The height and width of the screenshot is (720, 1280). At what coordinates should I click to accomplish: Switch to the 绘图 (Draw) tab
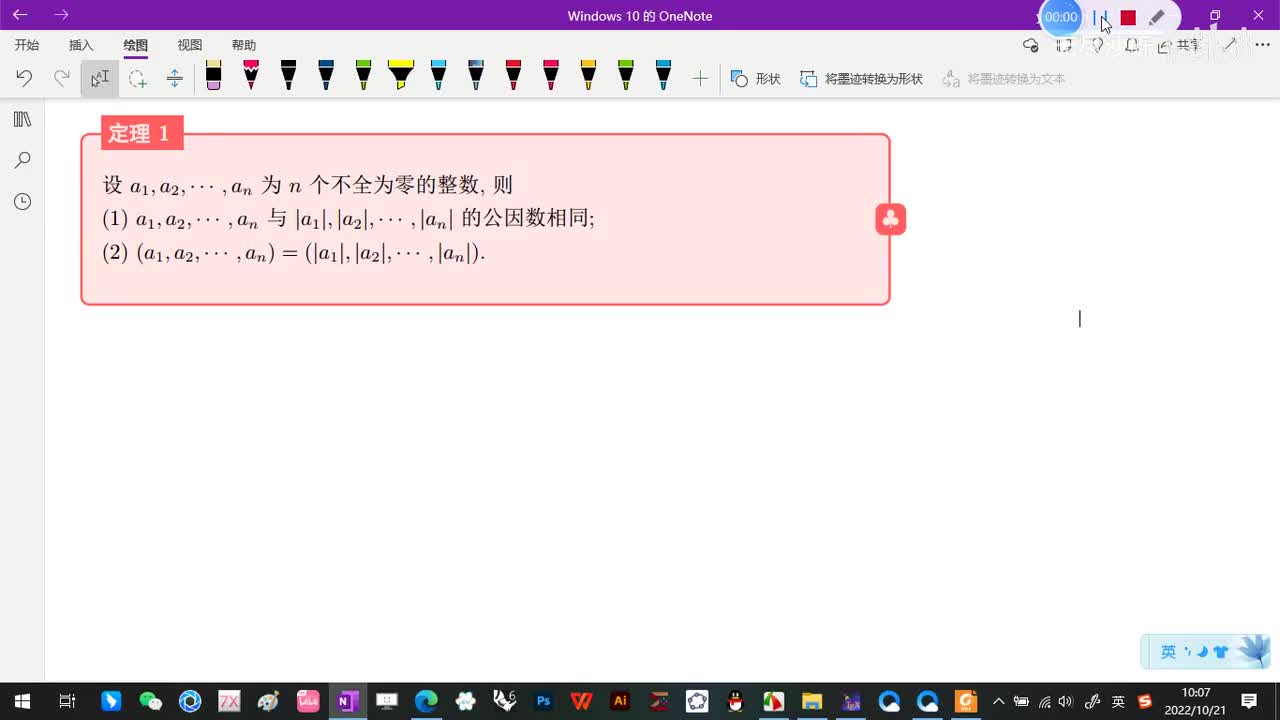(135, 45)
